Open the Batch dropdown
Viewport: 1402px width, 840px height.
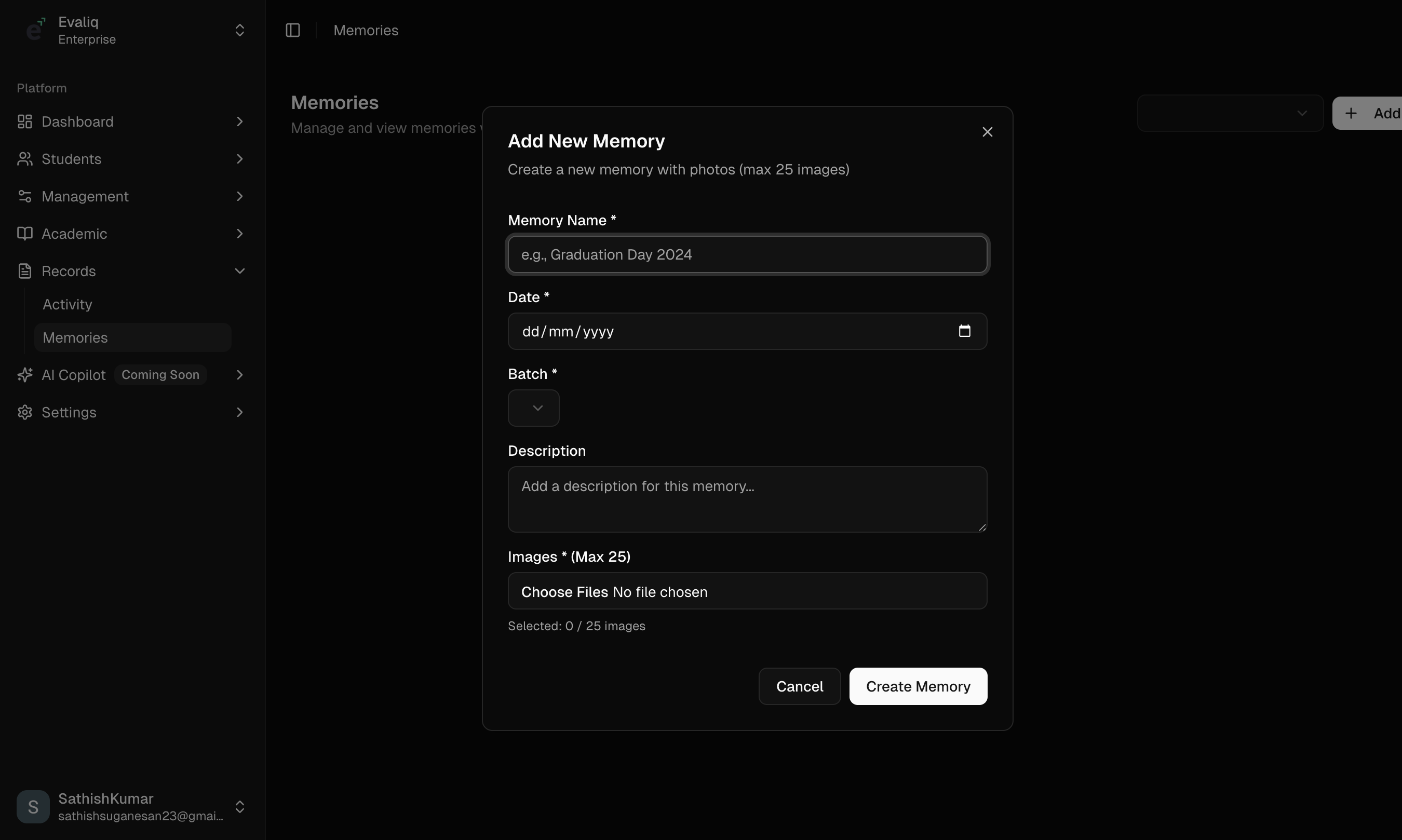tap(533, 408)
